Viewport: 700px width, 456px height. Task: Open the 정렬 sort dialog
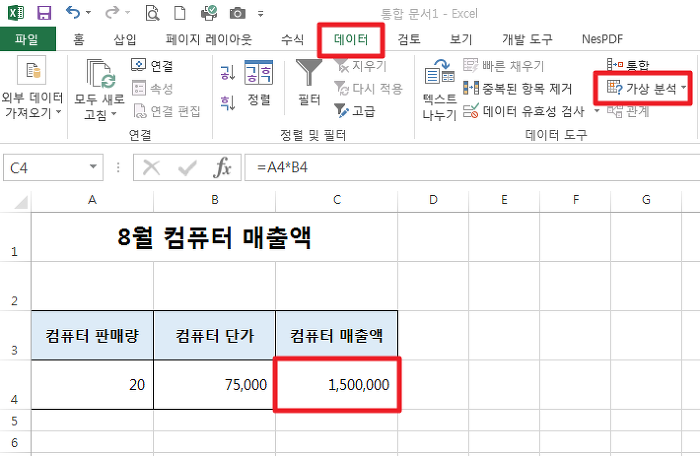click(259, 84)
